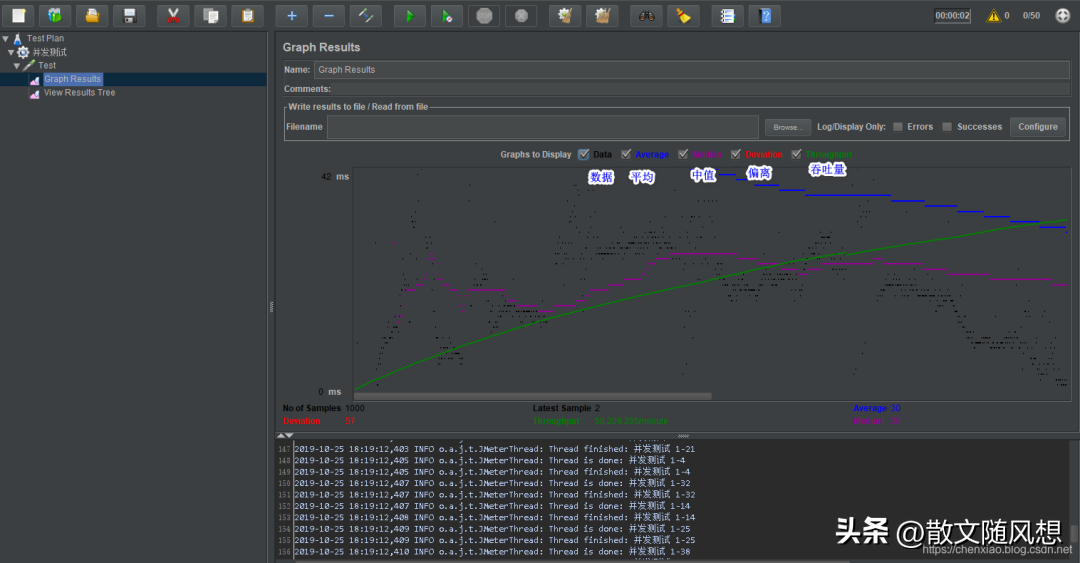Click the Toggle enable/disable icon

pyautogui.click(x=366, y=15)
